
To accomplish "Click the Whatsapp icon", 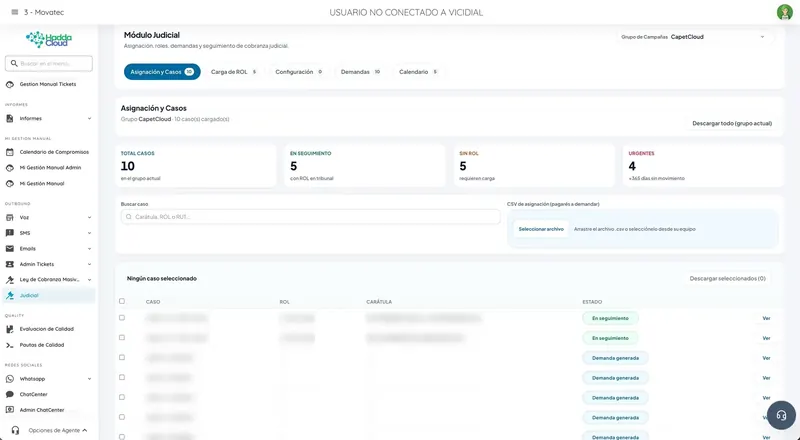I will [x=10, y=379].
